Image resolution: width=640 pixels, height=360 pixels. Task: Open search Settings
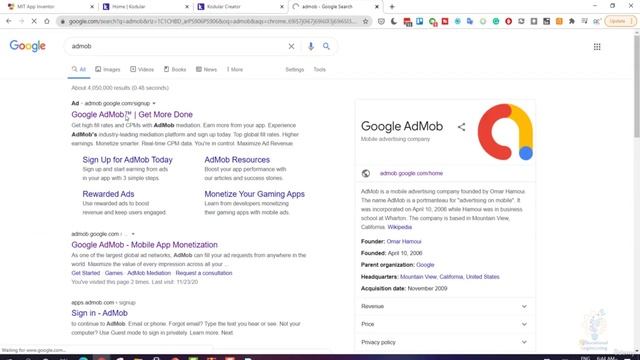tap(295, 69)
